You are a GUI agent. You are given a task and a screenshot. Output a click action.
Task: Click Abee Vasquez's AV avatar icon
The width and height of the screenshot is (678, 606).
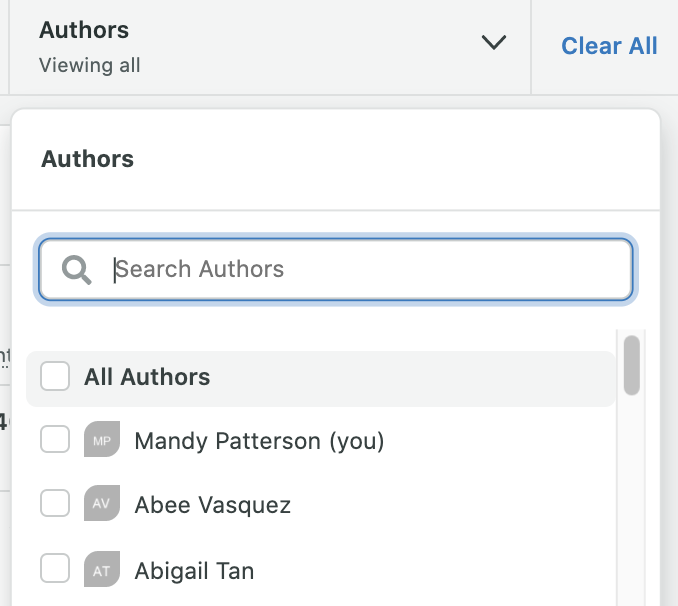point(102,503)
